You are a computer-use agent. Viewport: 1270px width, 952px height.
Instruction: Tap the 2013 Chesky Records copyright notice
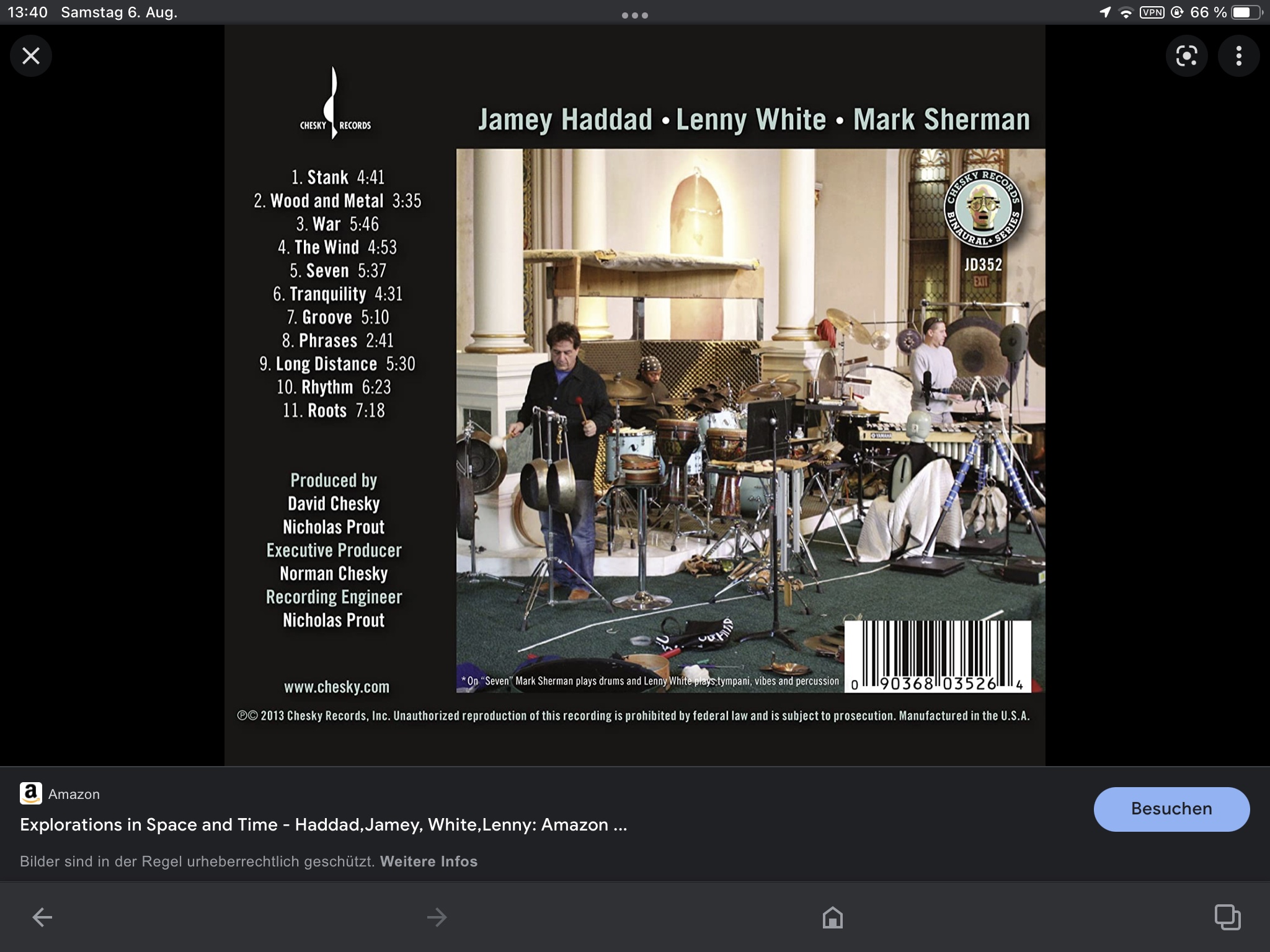(x=634, y=716)
